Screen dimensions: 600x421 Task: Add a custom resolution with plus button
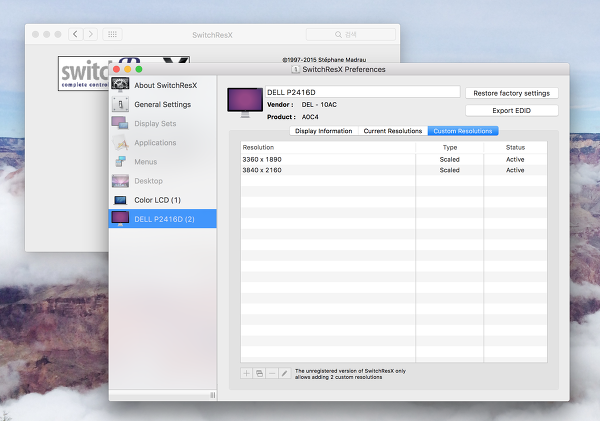(247, 373)
